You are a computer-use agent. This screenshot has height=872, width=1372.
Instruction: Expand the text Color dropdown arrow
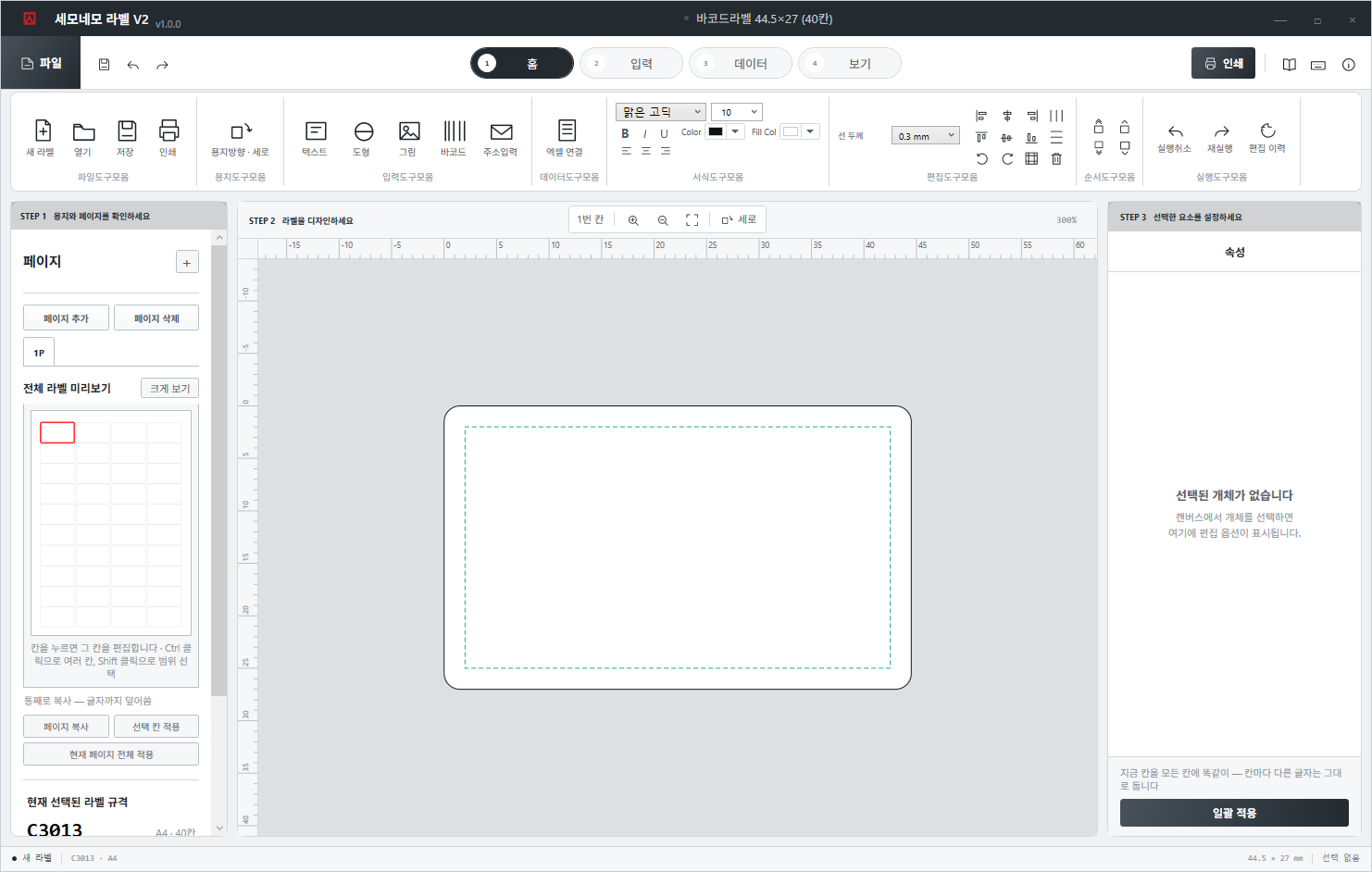tap(735, 131)
